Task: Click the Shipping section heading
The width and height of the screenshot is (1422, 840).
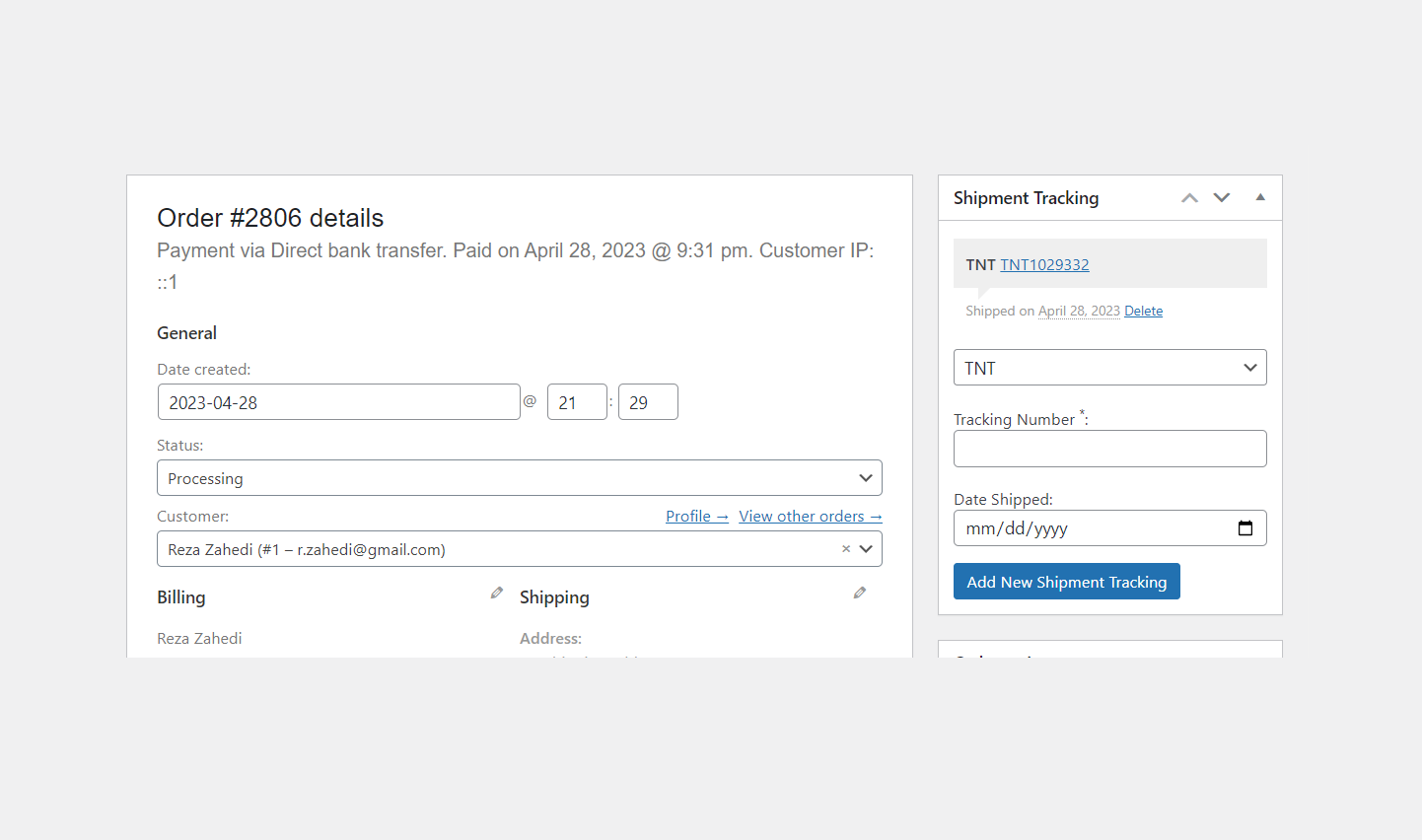Action: point(554,597)
